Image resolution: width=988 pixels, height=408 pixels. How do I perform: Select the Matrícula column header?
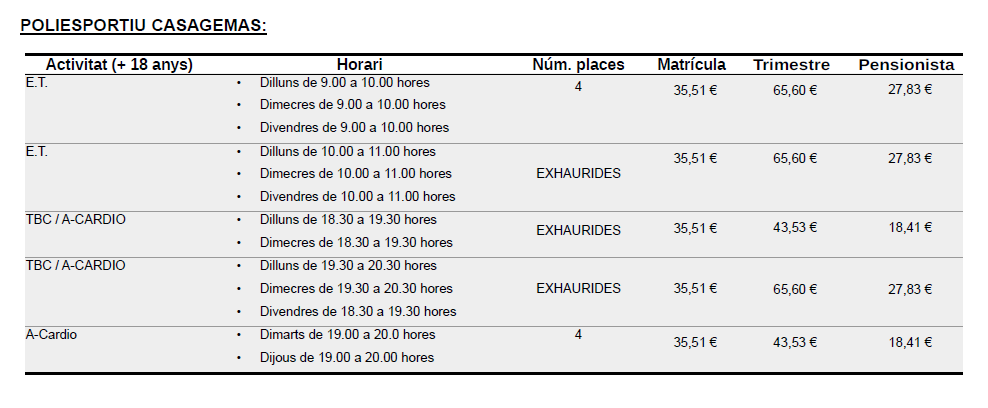pyautogui.click(x=692, y=65)
